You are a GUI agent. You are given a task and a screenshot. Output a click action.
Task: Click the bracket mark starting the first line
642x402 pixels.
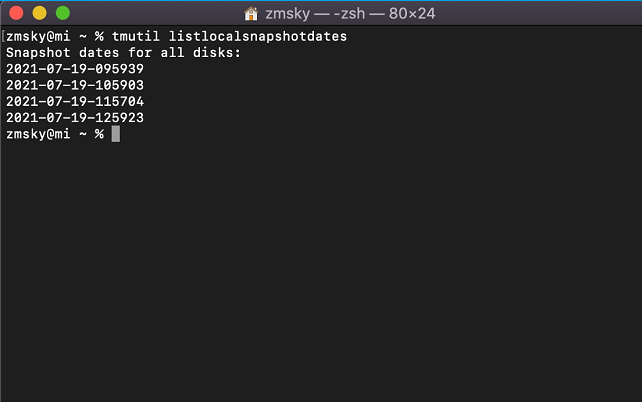click(4, 36)
